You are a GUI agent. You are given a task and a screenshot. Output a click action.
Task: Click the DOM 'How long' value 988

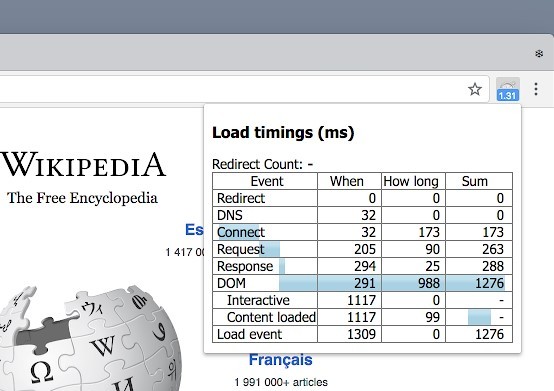click(429, 283)
